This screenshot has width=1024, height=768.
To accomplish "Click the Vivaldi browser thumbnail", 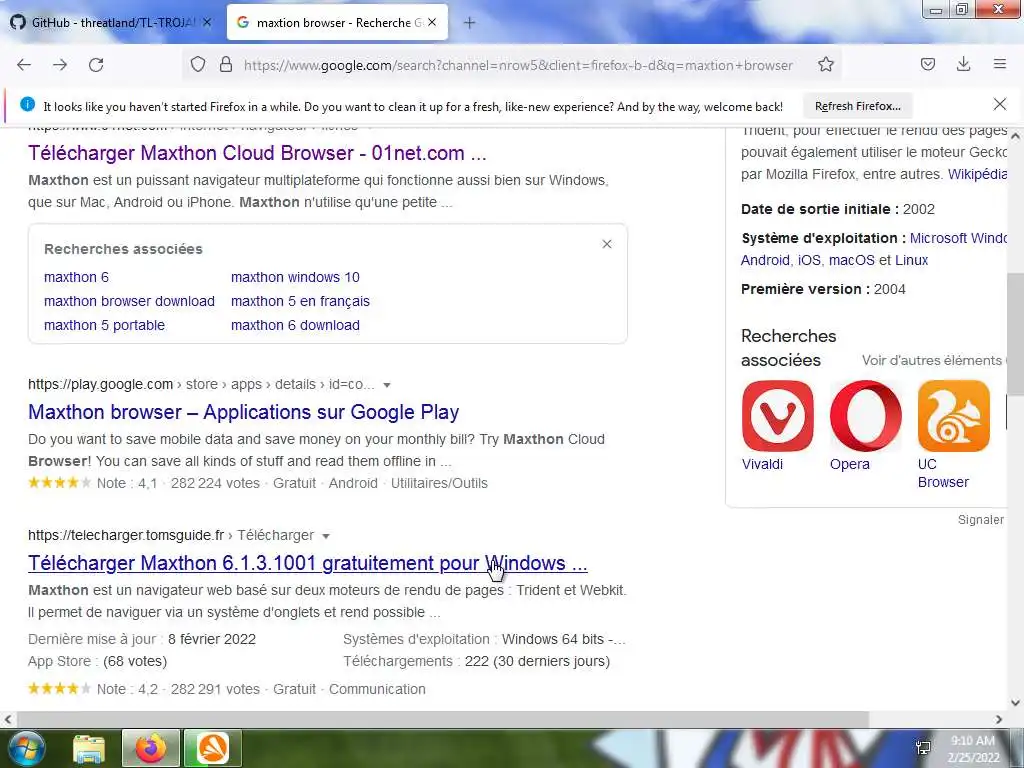I will click(778, 416).
